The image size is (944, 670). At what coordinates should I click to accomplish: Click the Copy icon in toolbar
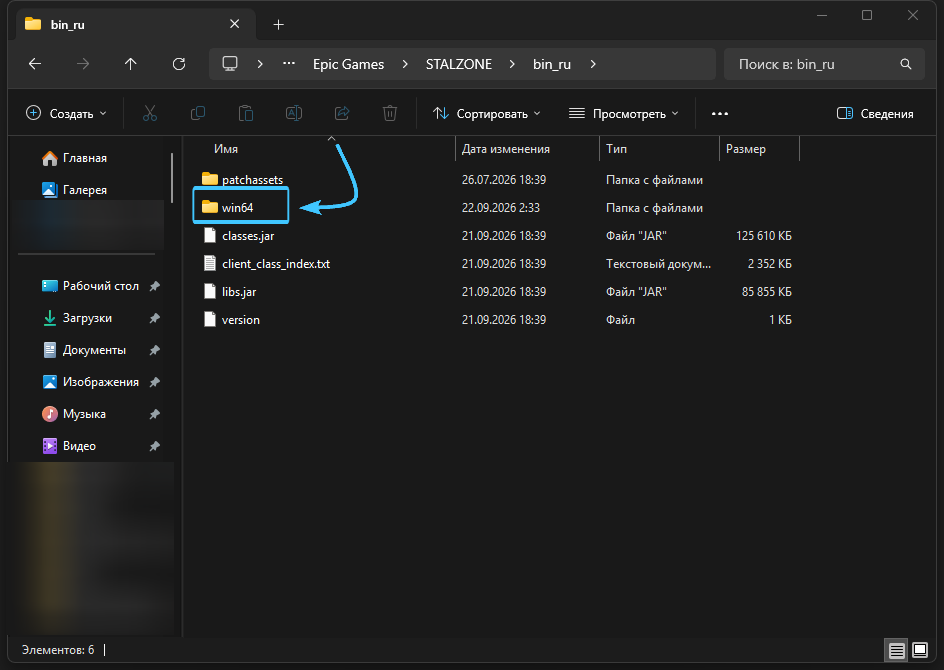pos(197,113)
